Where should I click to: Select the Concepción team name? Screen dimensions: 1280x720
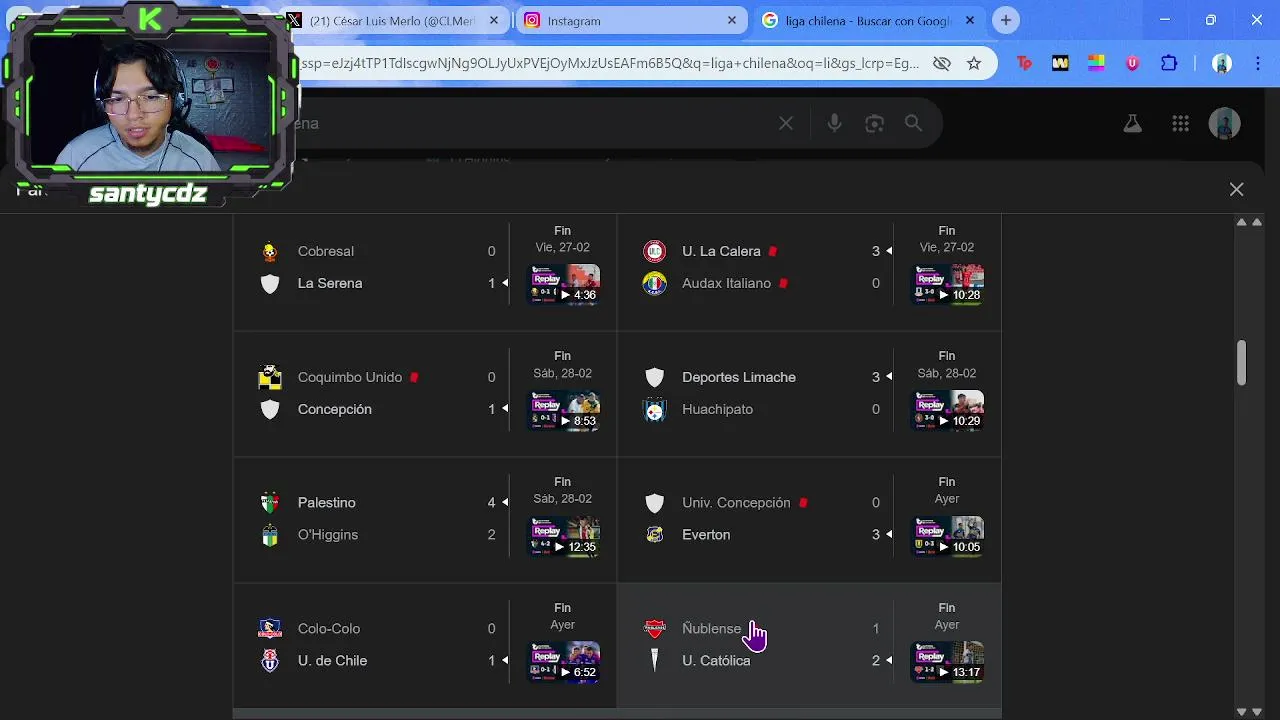tap(335, 409)
